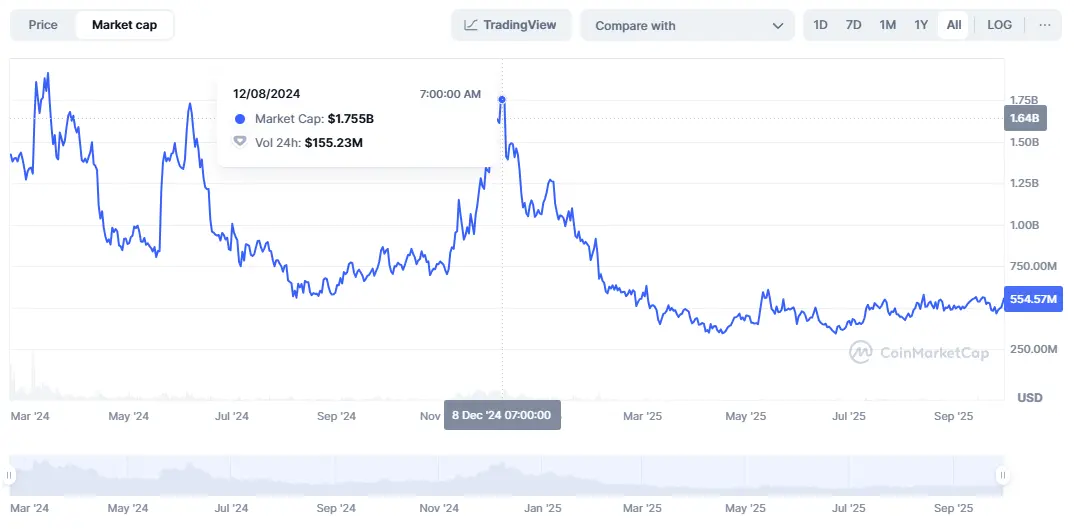The height and width of the screenshot is (529, 1074).
Task: Click the 8 Dec '24 date marker
Action: [x=502, y=415]
